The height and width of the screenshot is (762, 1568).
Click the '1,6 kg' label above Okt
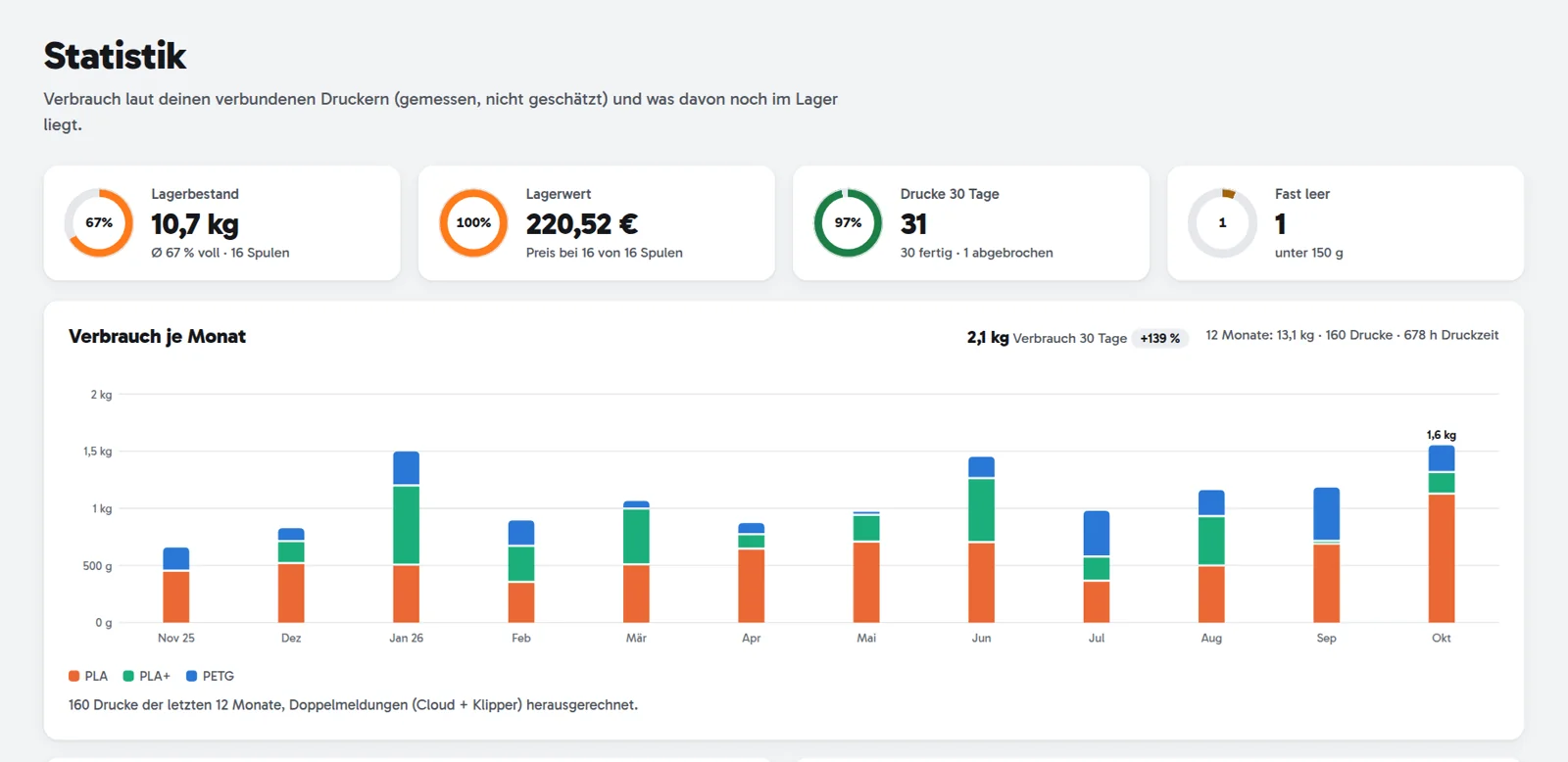click(x=1442, y=435)
